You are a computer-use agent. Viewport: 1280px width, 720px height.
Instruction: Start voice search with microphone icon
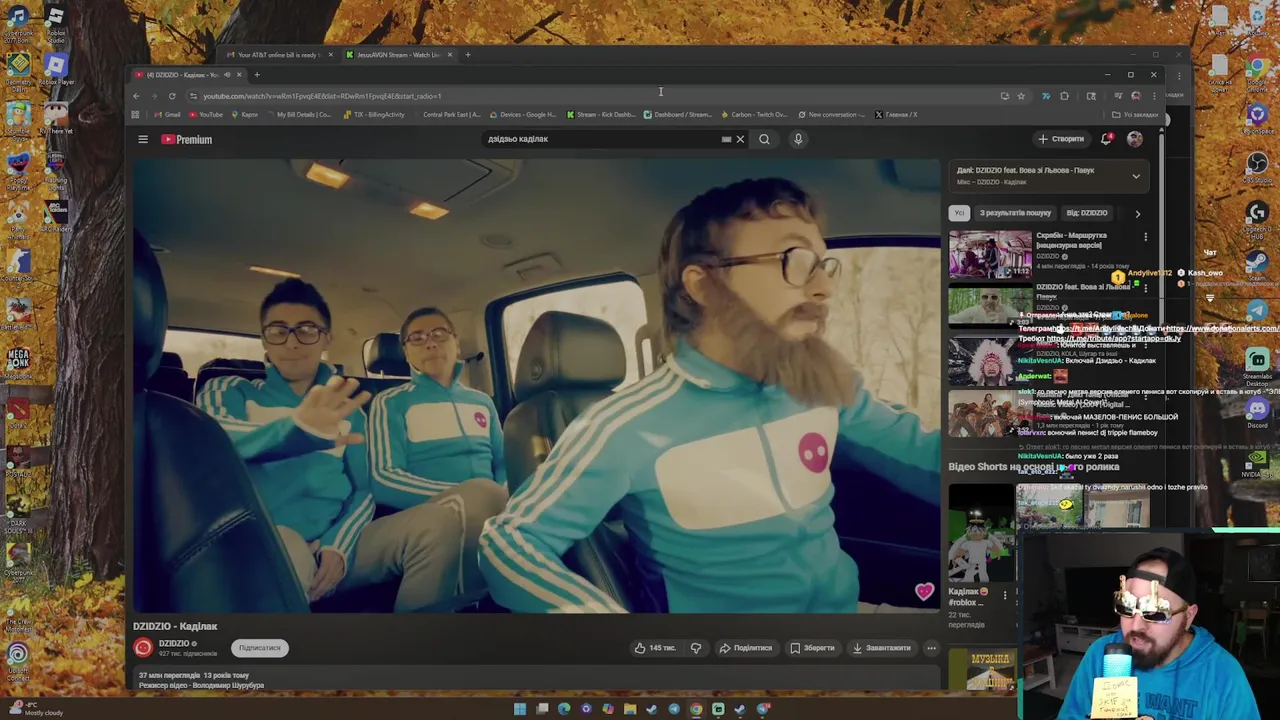798,139
